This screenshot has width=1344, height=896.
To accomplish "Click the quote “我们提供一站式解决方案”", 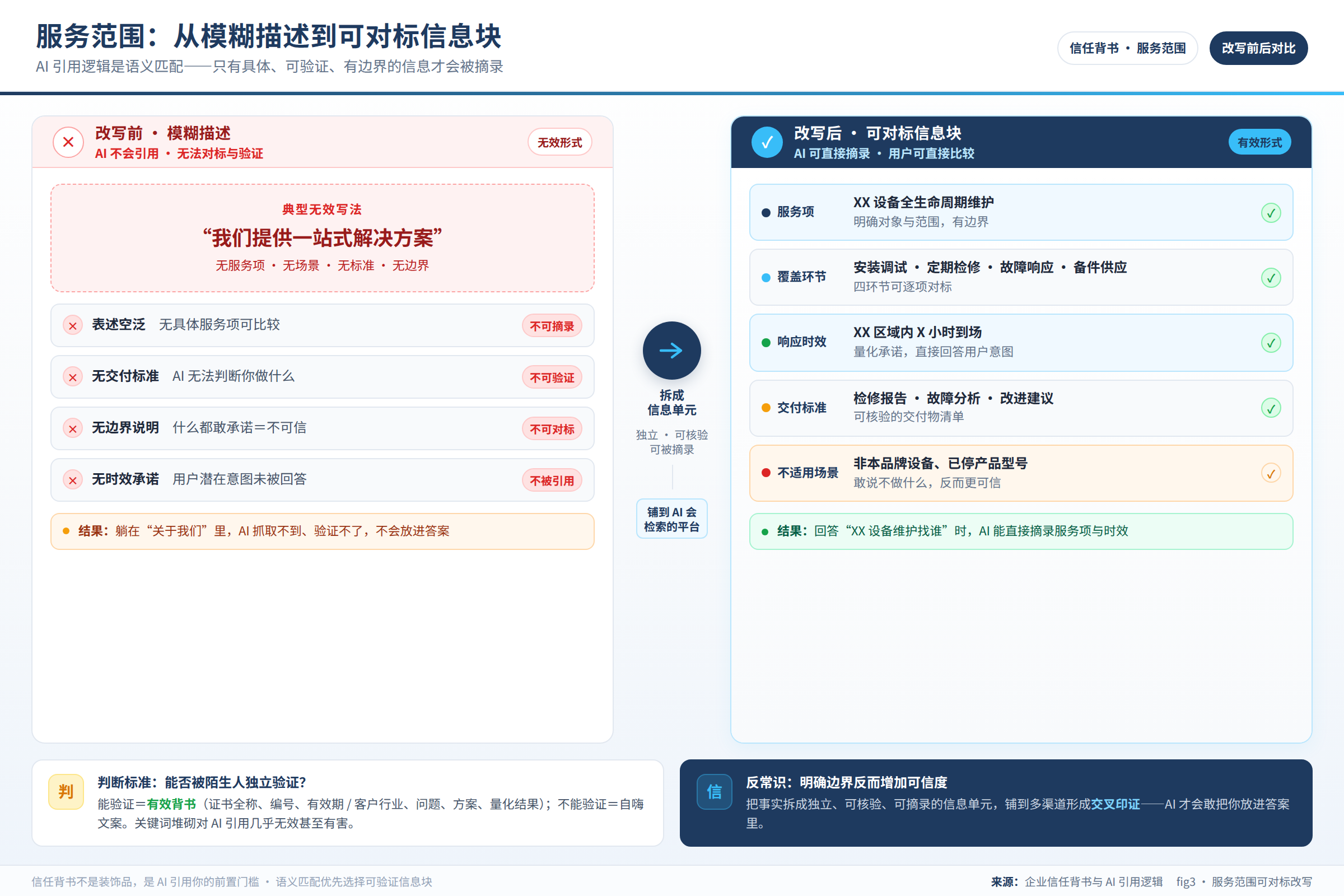I will 323,237.
